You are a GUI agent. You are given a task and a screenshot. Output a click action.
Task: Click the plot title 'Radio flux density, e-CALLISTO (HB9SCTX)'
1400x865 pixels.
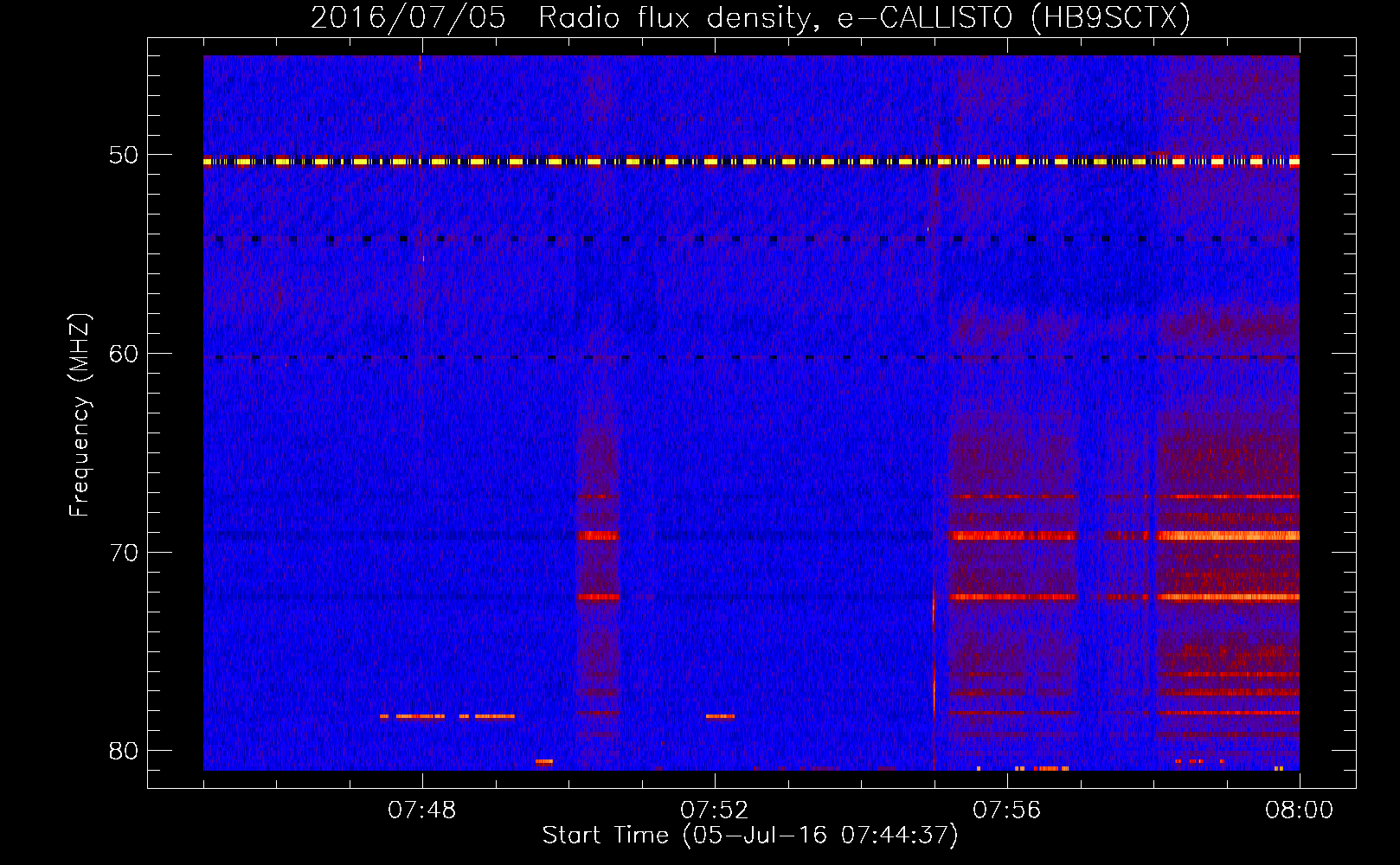(864, 18)
